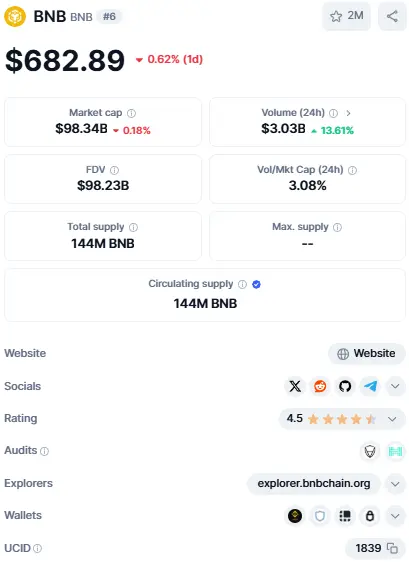The width and height of the screenshot is (409, 562).
Task: Click the 3.08% Vol/Mkt Cap value
Action: pyautogui.click(x=308, y=186)
